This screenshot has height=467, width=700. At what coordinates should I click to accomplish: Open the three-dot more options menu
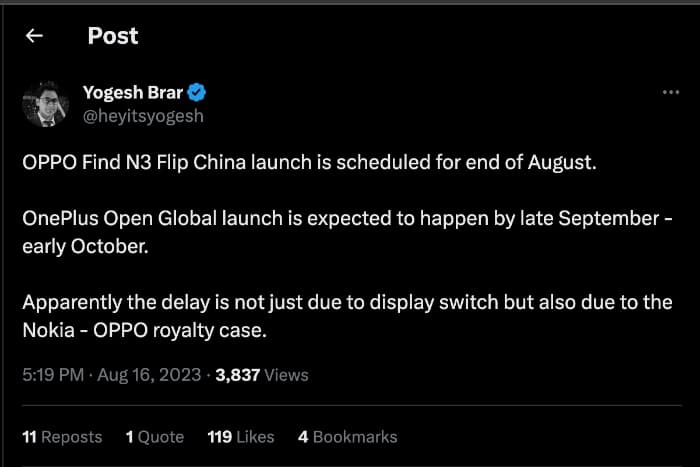(671, 93)
